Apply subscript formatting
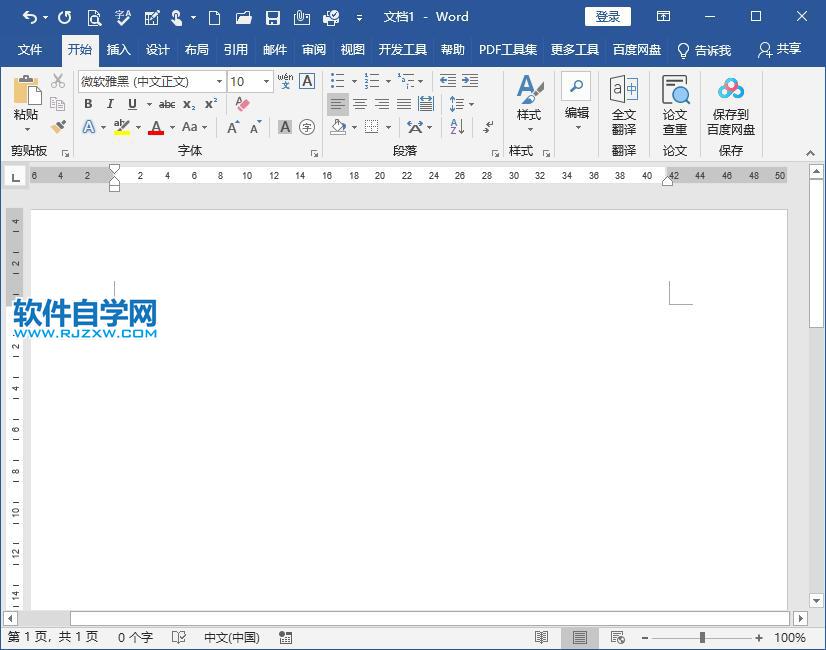826x650 pixels. (188, 104)
